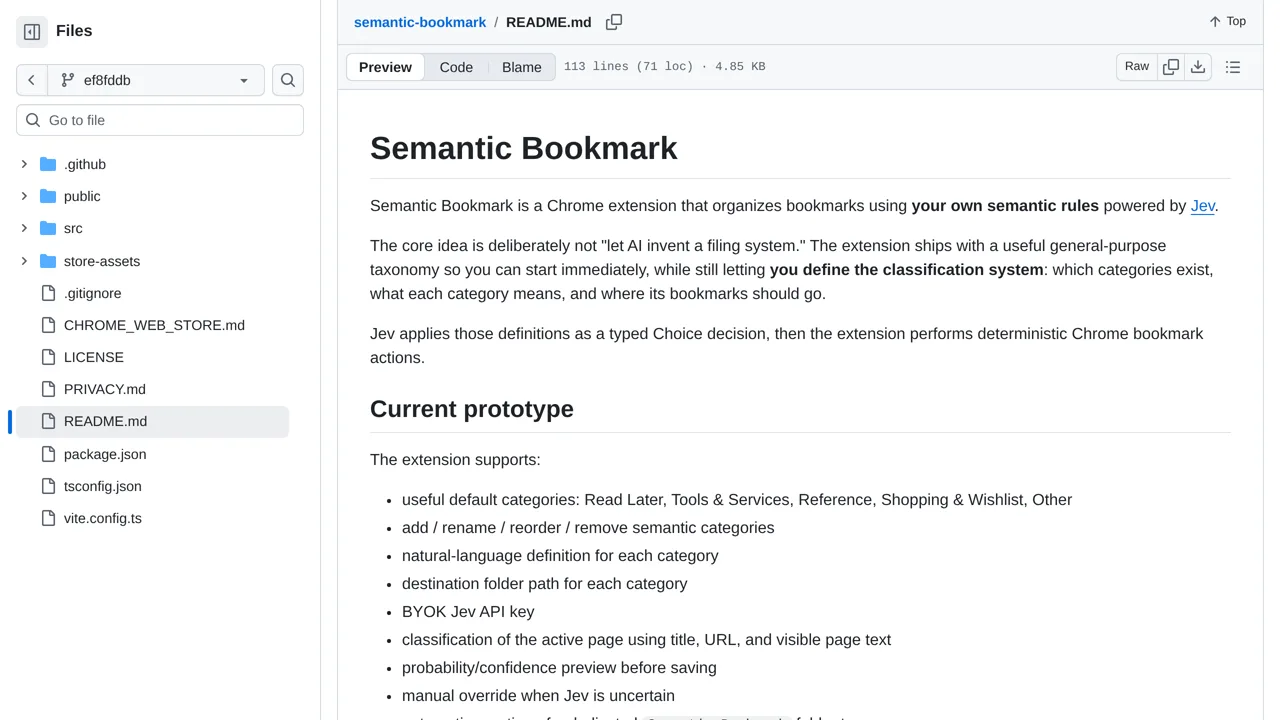Click 'probability/confidence preview before saving' bullet
Screen dimensions: 1280x720
pos(559,668)
